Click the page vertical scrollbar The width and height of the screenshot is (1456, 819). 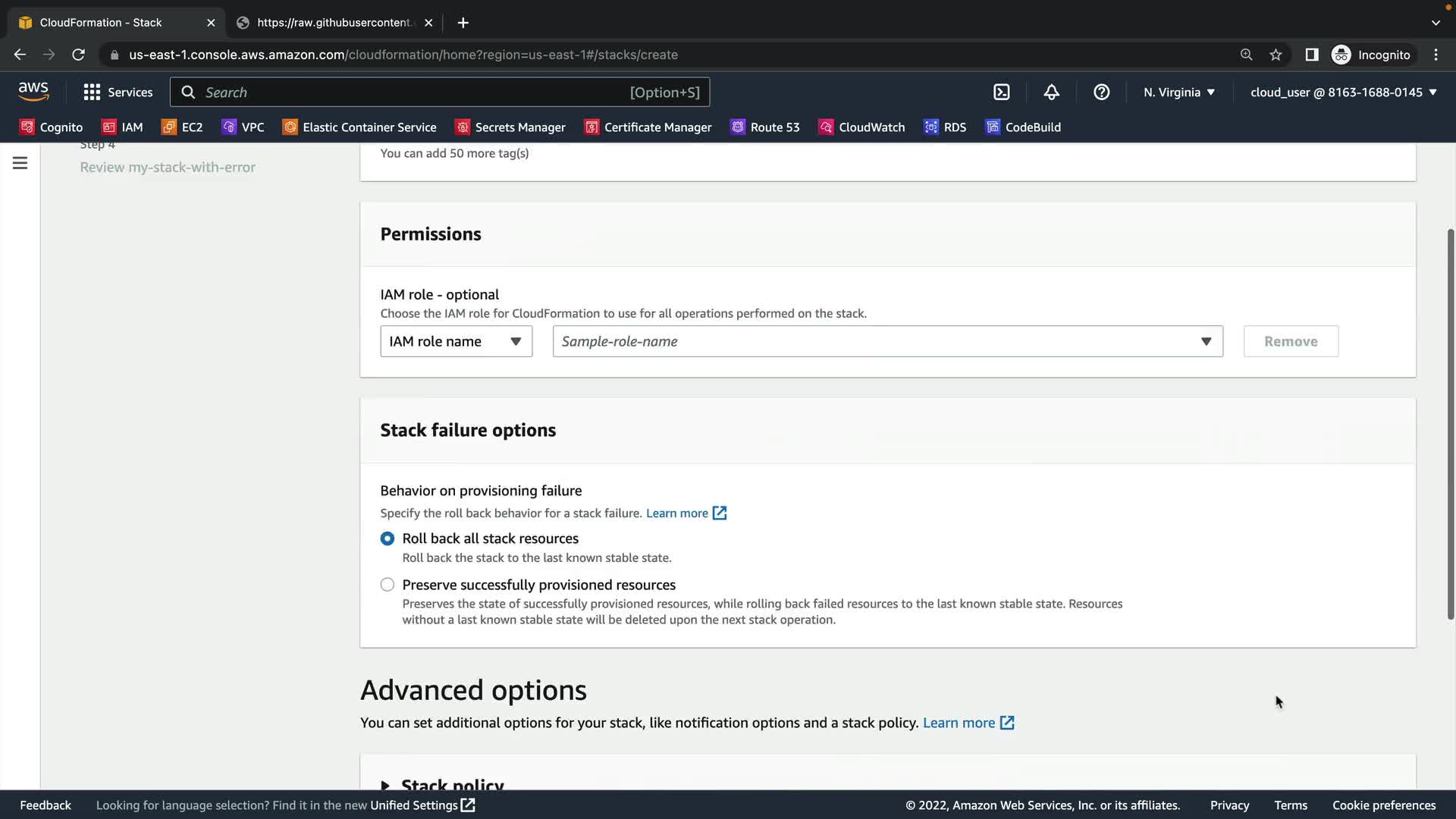(1450, 423)
